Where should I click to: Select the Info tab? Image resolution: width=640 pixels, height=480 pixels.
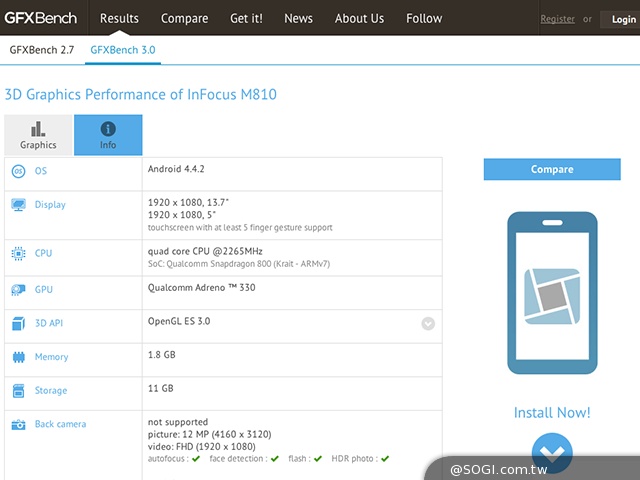click(x=108, y=135)
